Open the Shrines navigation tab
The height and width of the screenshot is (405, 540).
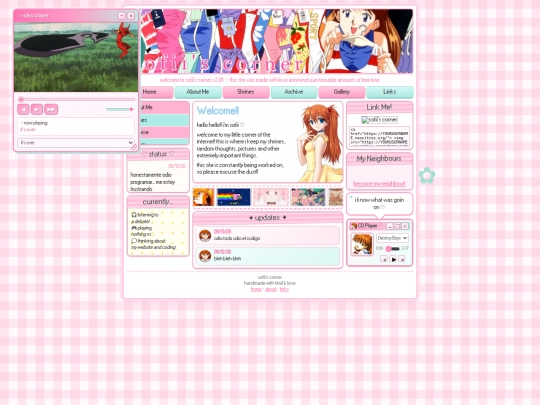pos(246,92)
